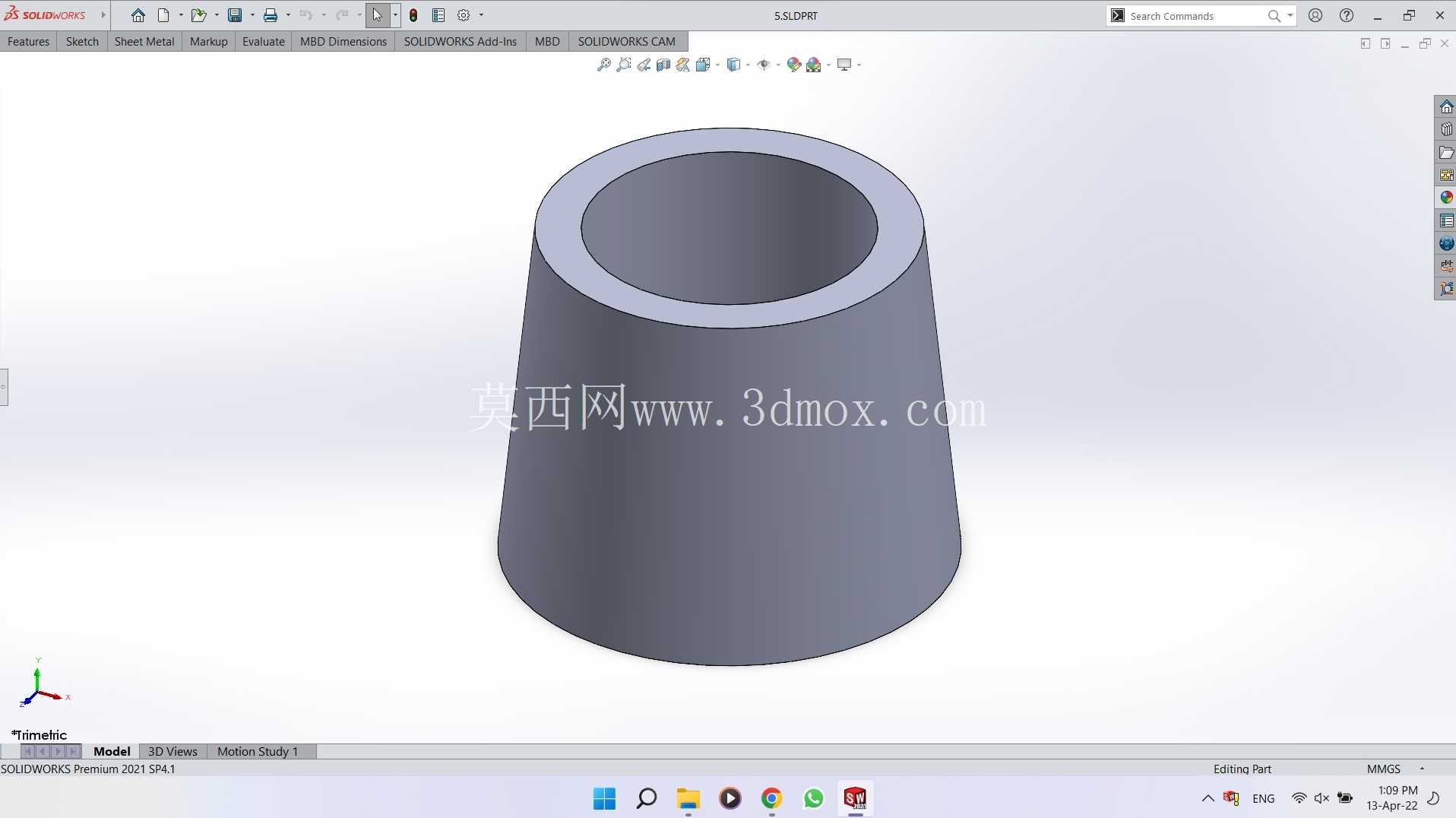Open the Motion Study 1 tab

(x=258, y=751)
